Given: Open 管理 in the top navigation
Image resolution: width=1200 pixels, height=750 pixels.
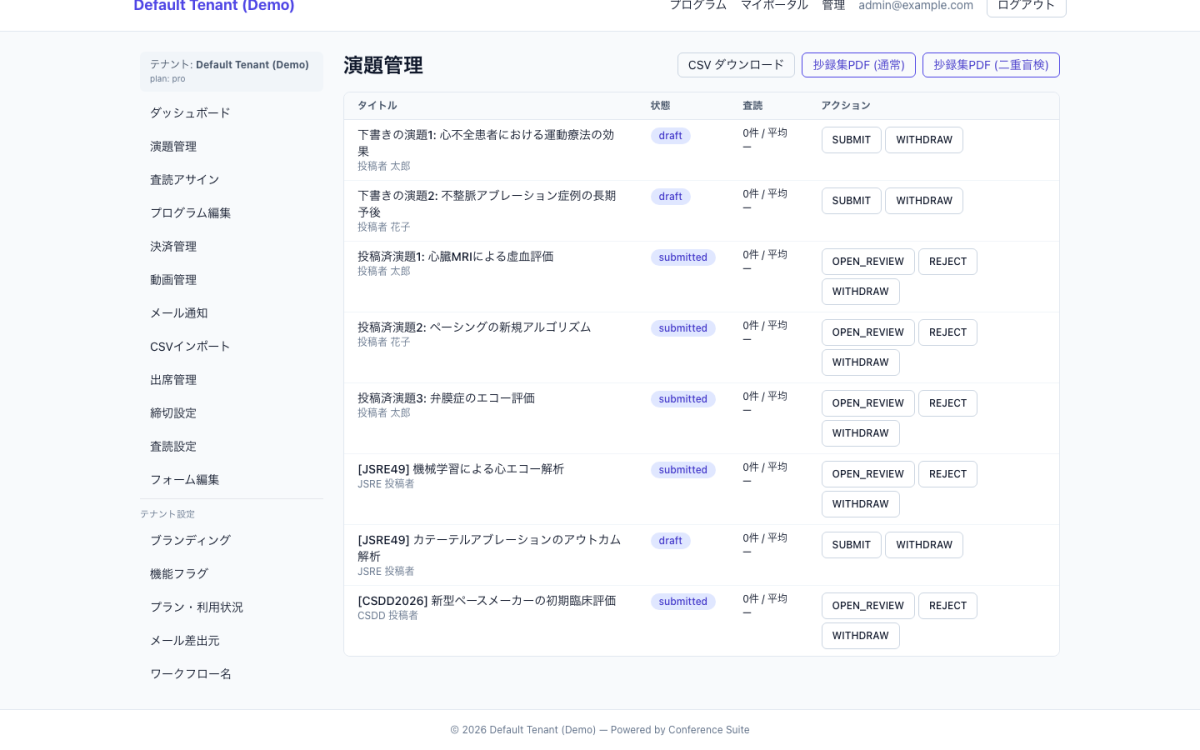Looking at the screenshot, I should pyautogui.click(x=833, y=5).
